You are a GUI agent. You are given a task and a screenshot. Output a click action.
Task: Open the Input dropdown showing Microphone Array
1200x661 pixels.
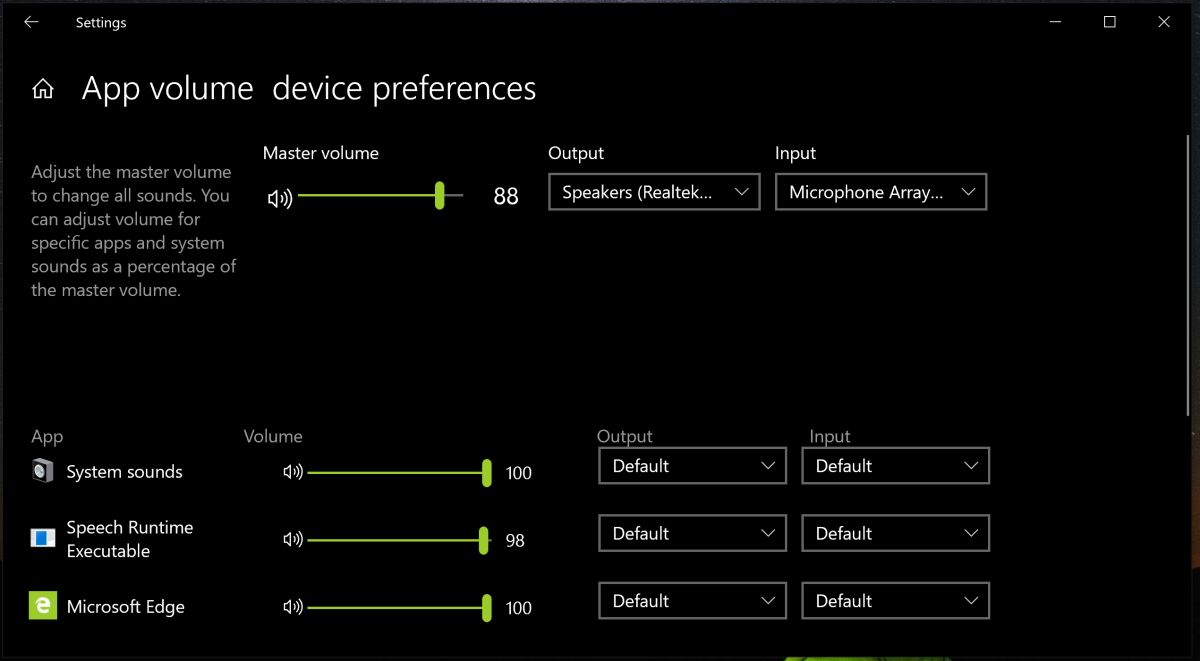point(880,191)
